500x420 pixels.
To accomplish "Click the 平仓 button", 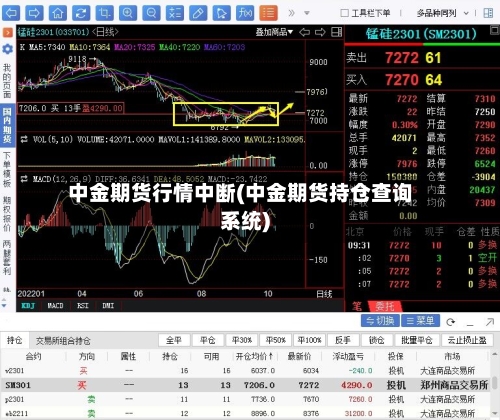I will [208, 340].
